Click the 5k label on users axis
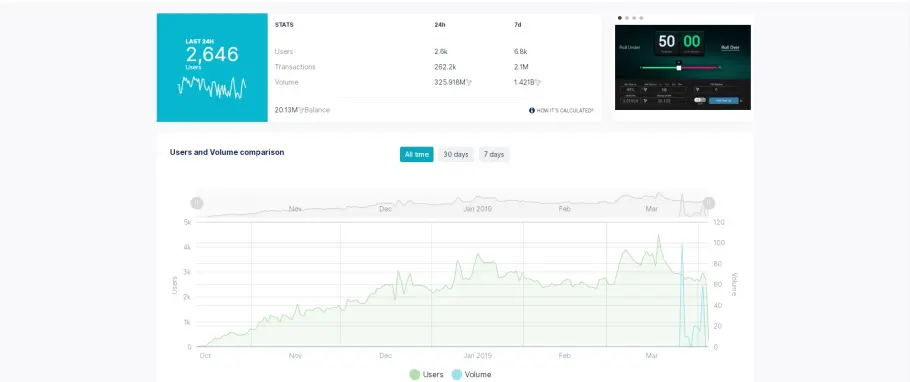 pos(187,222)
